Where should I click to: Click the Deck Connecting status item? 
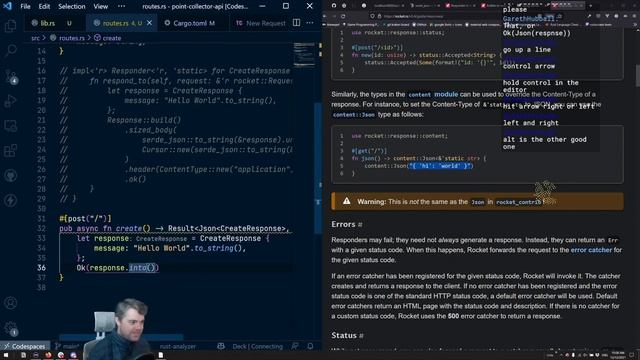coord(258,346)
